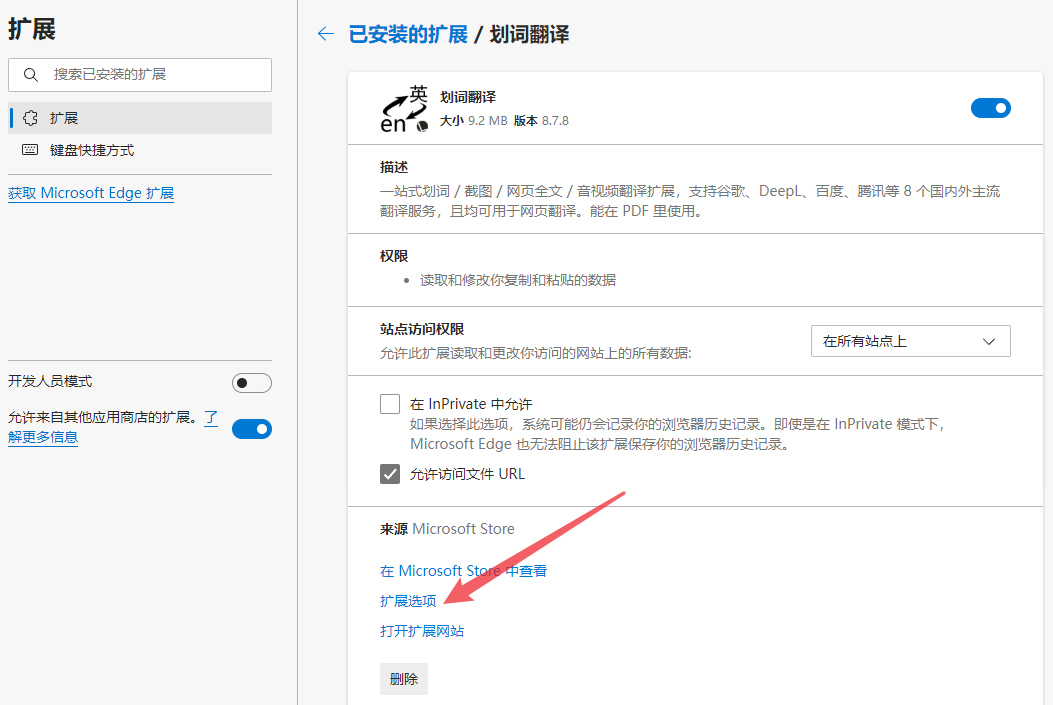
Task: Click the 读取和修改你复制和粘贴的数据 permission text
Action: [x=518, y=280]
